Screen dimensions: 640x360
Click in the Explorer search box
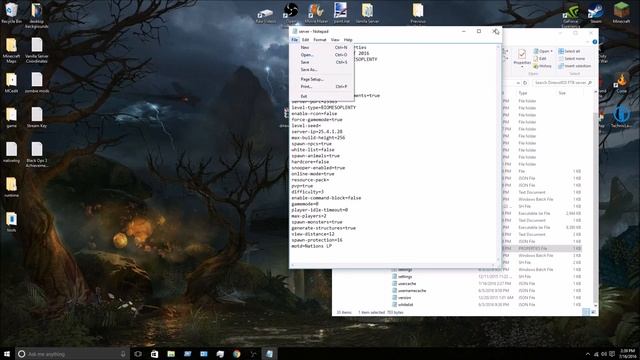point(563,82)
